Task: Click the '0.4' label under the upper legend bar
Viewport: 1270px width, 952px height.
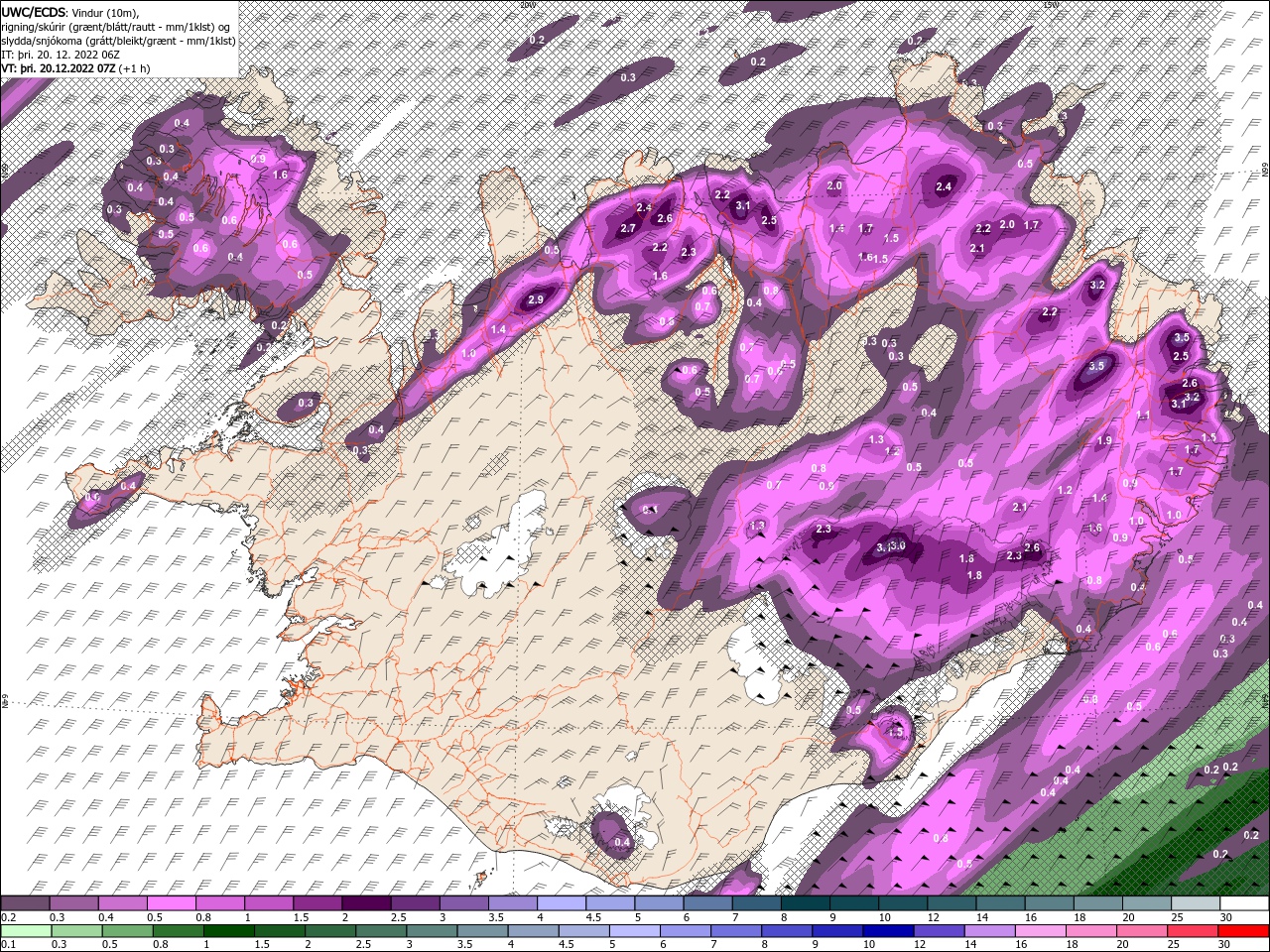Action: [x=105, y=917]
